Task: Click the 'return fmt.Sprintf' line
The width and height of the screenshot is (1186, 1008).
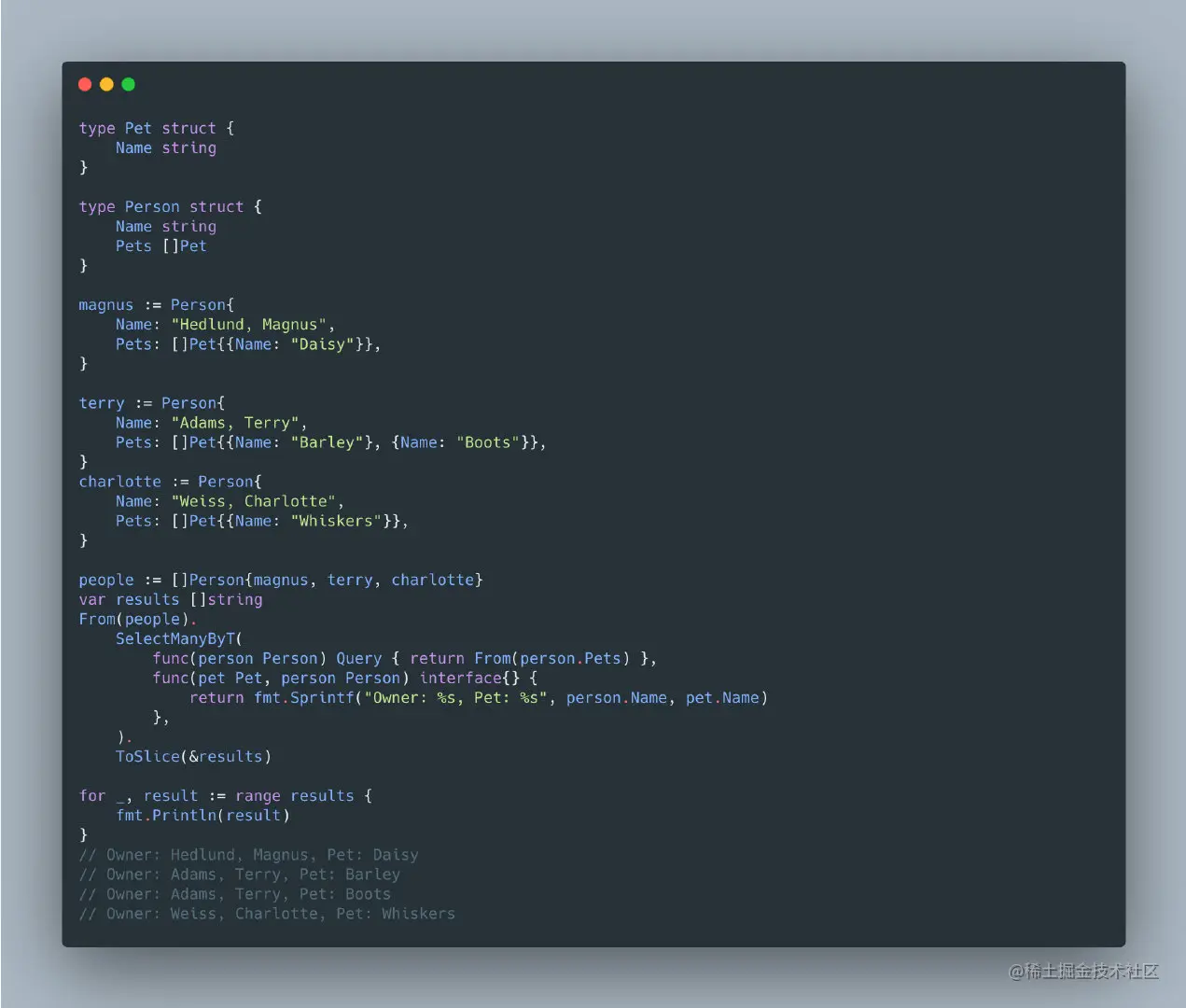Action: point(479,697)
